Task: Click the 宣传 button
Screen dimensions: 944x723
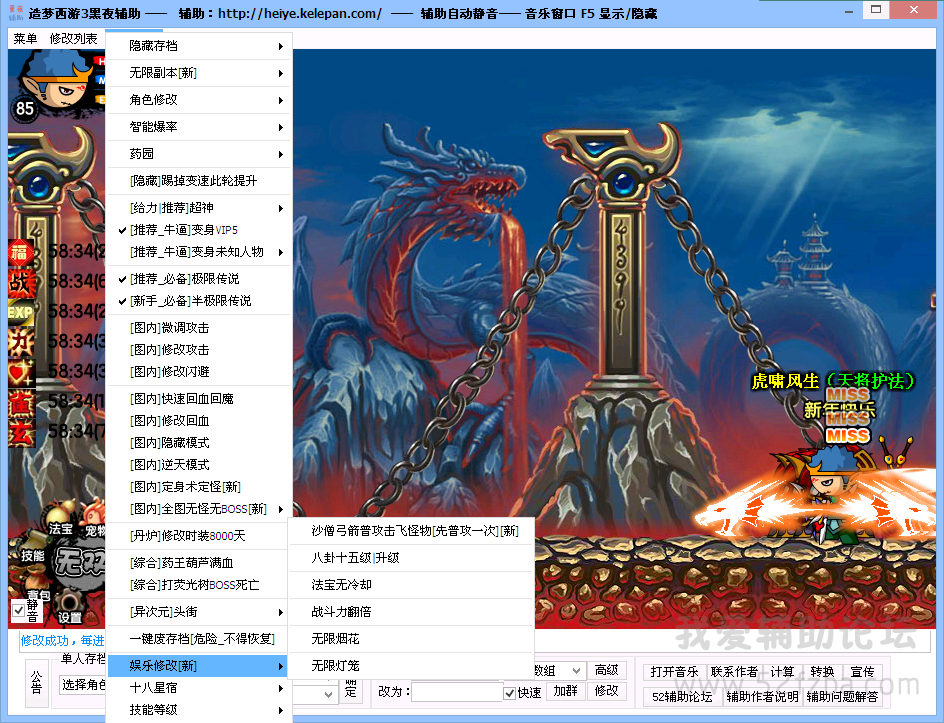Action: point(862,672)
